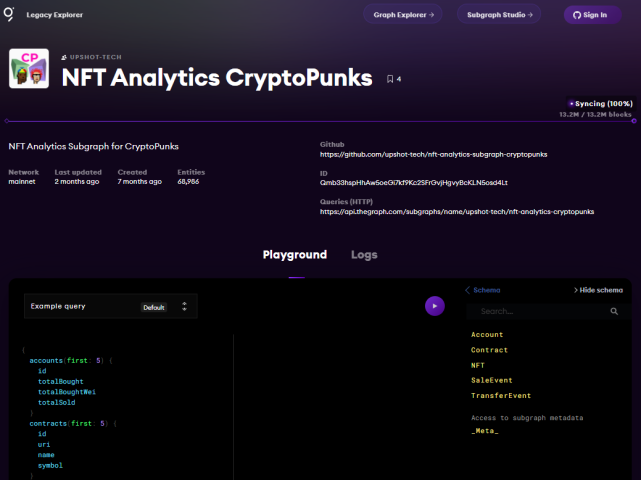Click the search magnifier icon in schema
Image resolution: width=641 pixels, height=480 pixels.
point(614,312)
